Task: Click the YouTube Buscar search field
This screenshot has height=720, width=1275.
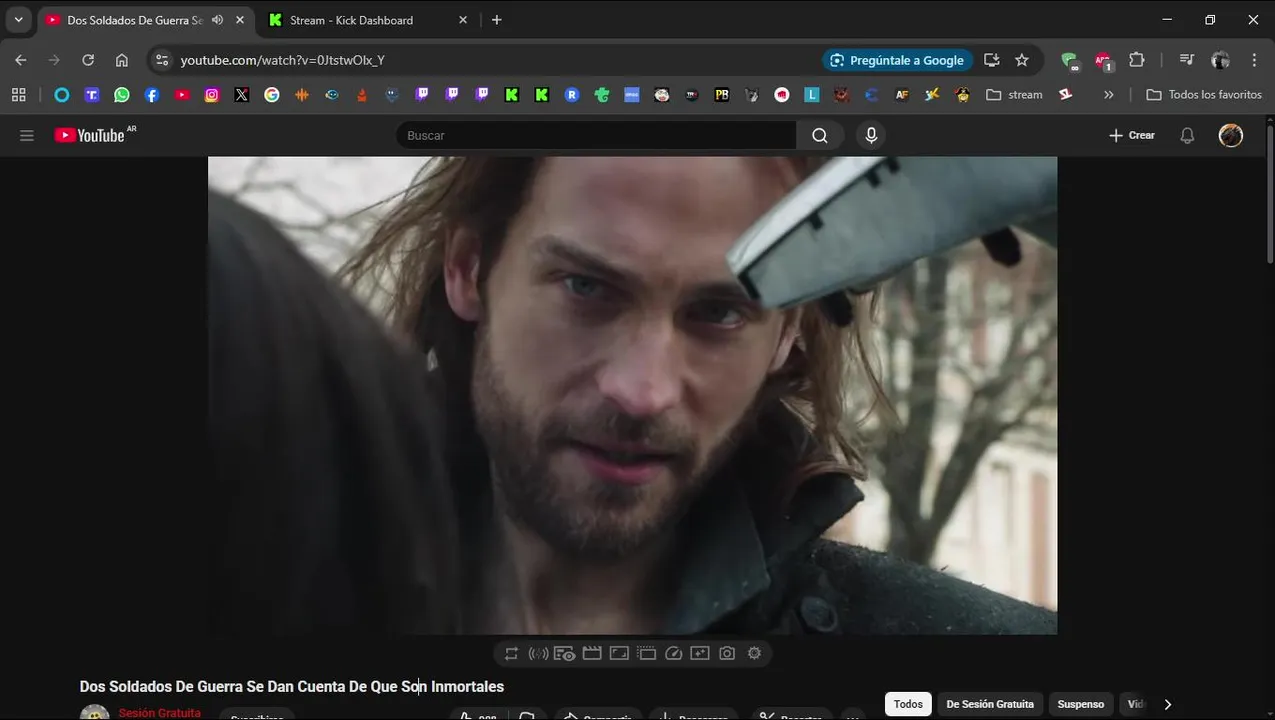Action: pos(596,135)
